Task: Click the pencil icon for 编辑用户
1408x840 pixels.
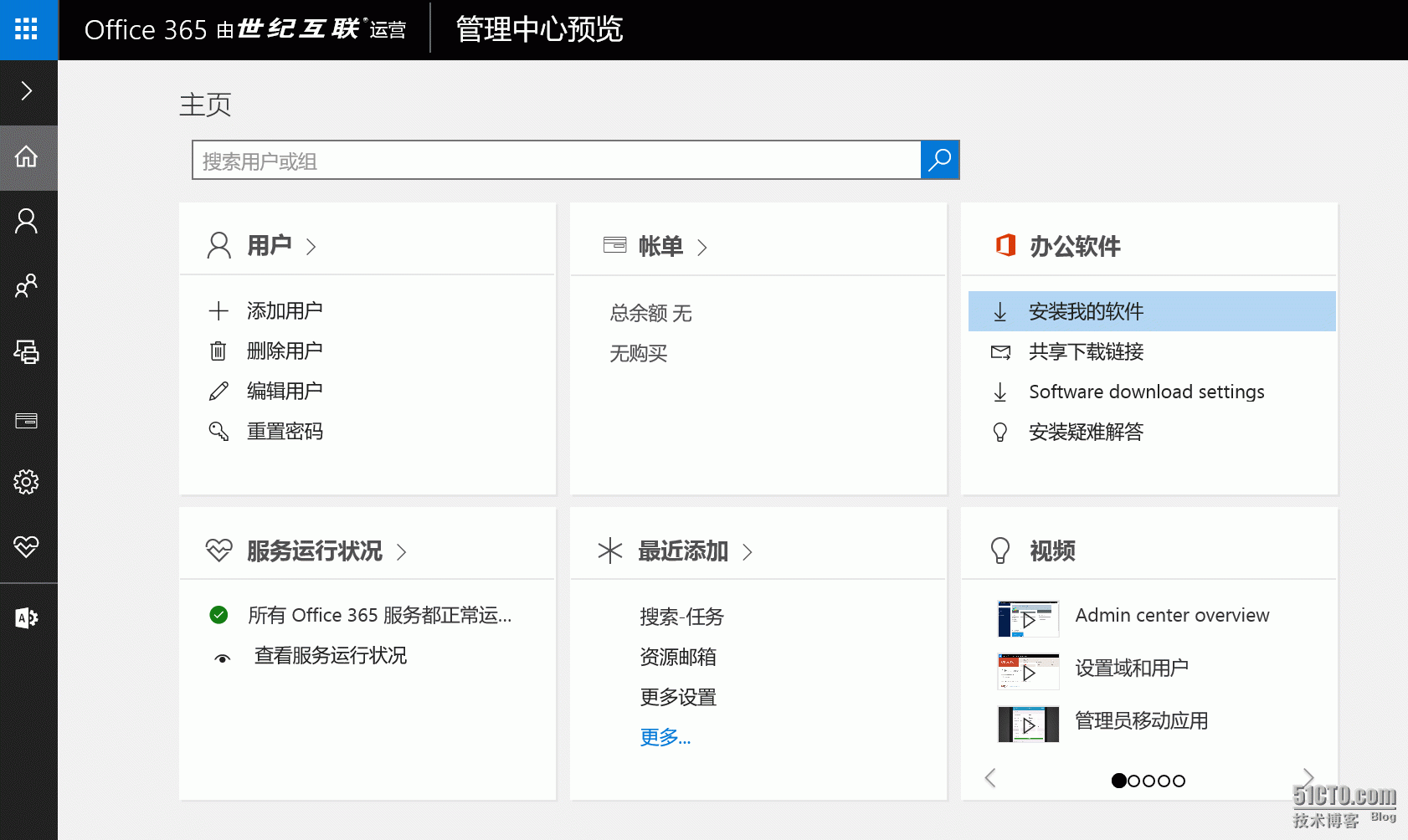Action: click(x=218, y=391)
